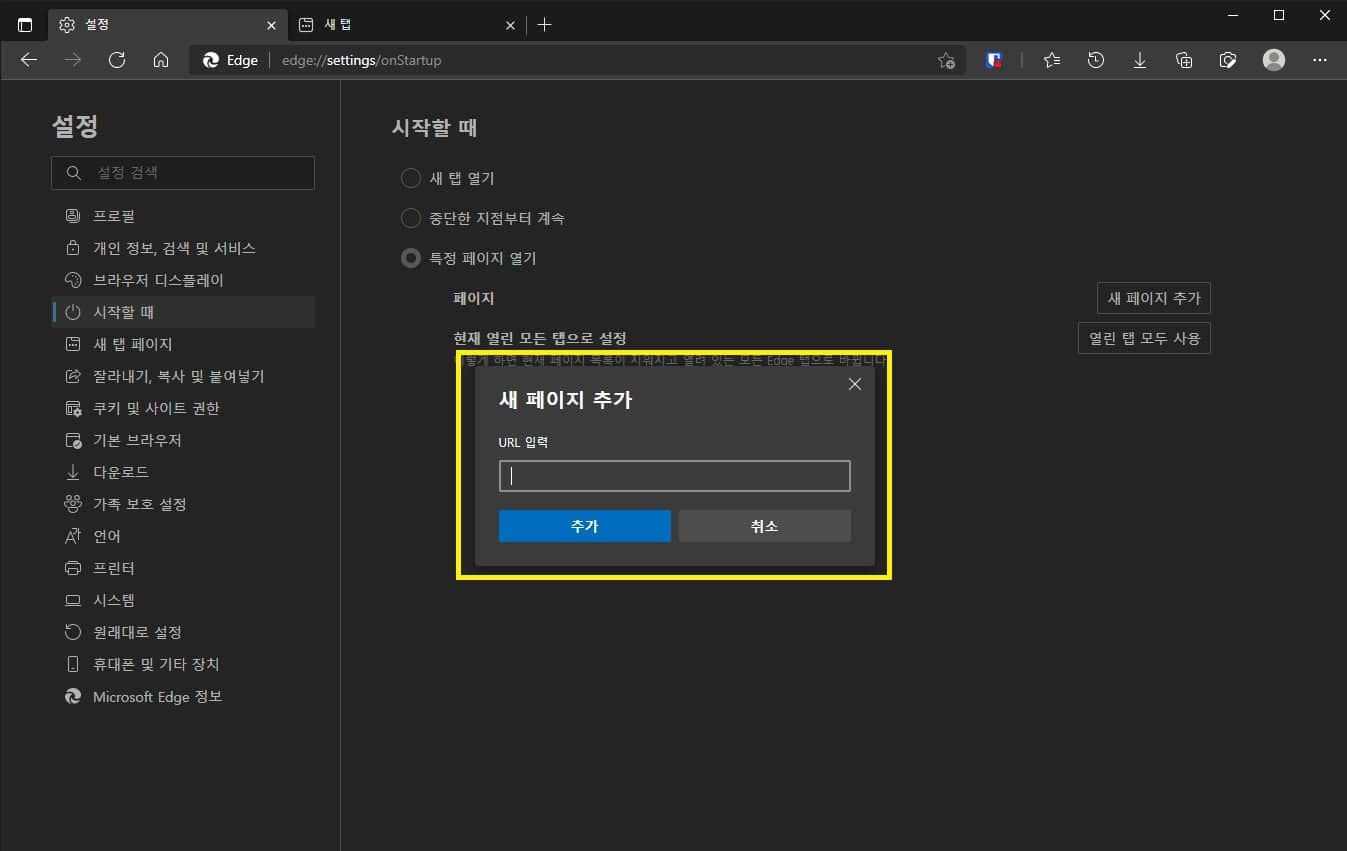Open the Collections panel

tap(1184, 60)
